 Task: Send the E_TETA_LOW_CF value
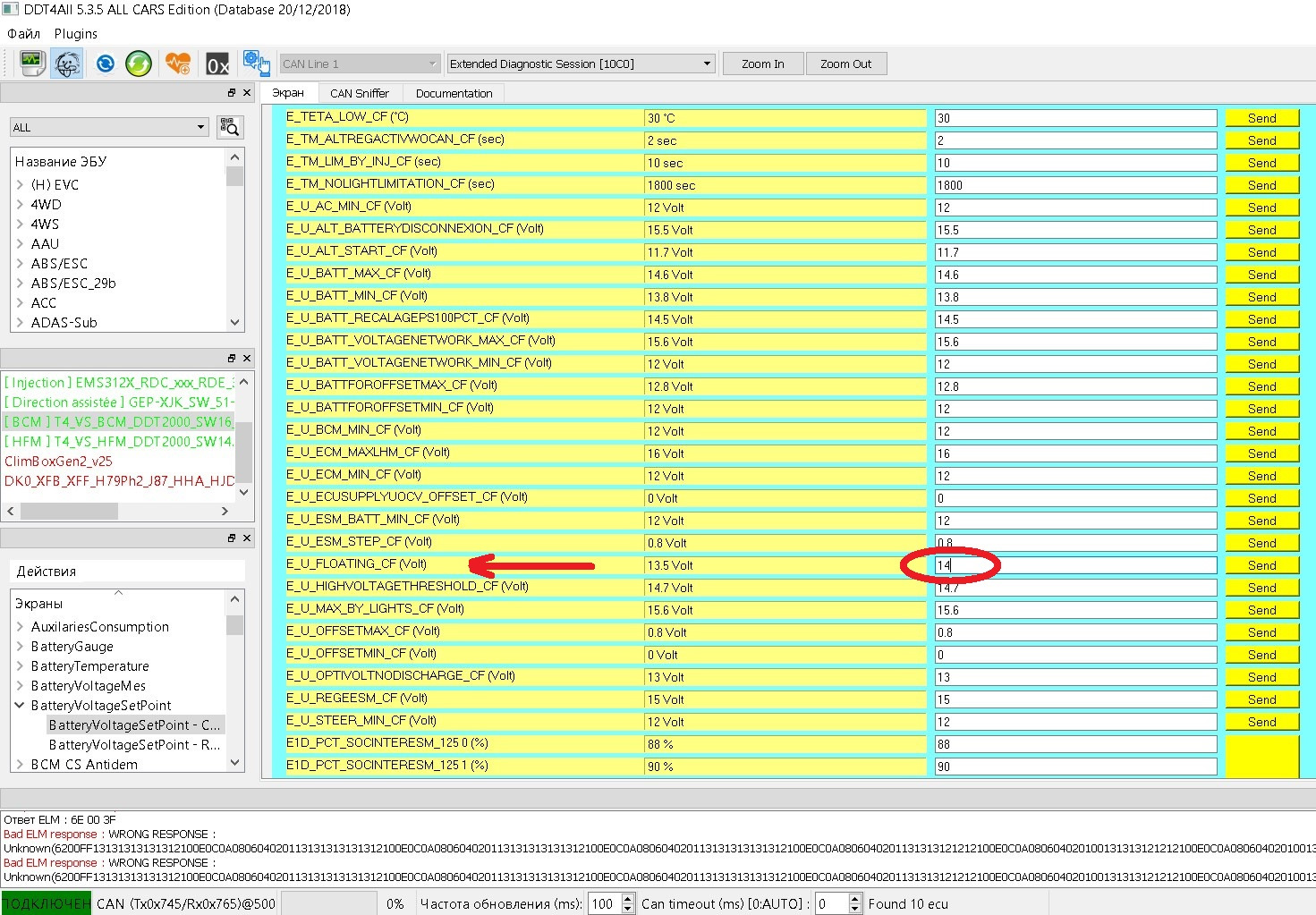click(x=1261, y=118)
